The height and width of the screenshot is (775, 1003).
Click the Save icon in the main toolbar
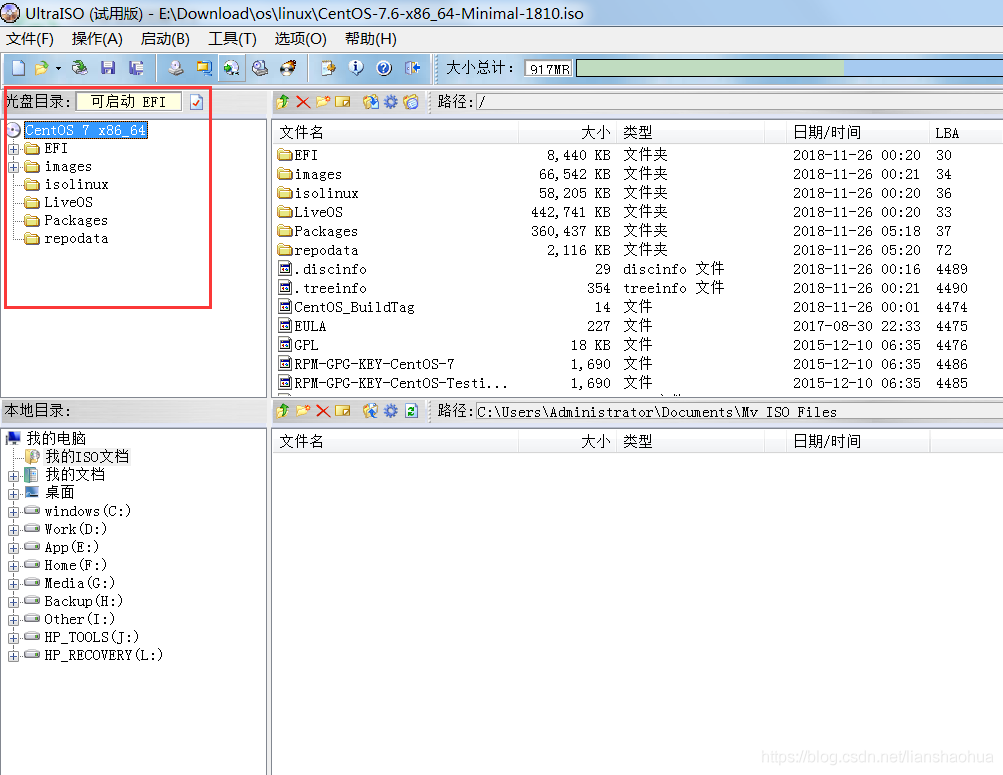tap(107, 68)
